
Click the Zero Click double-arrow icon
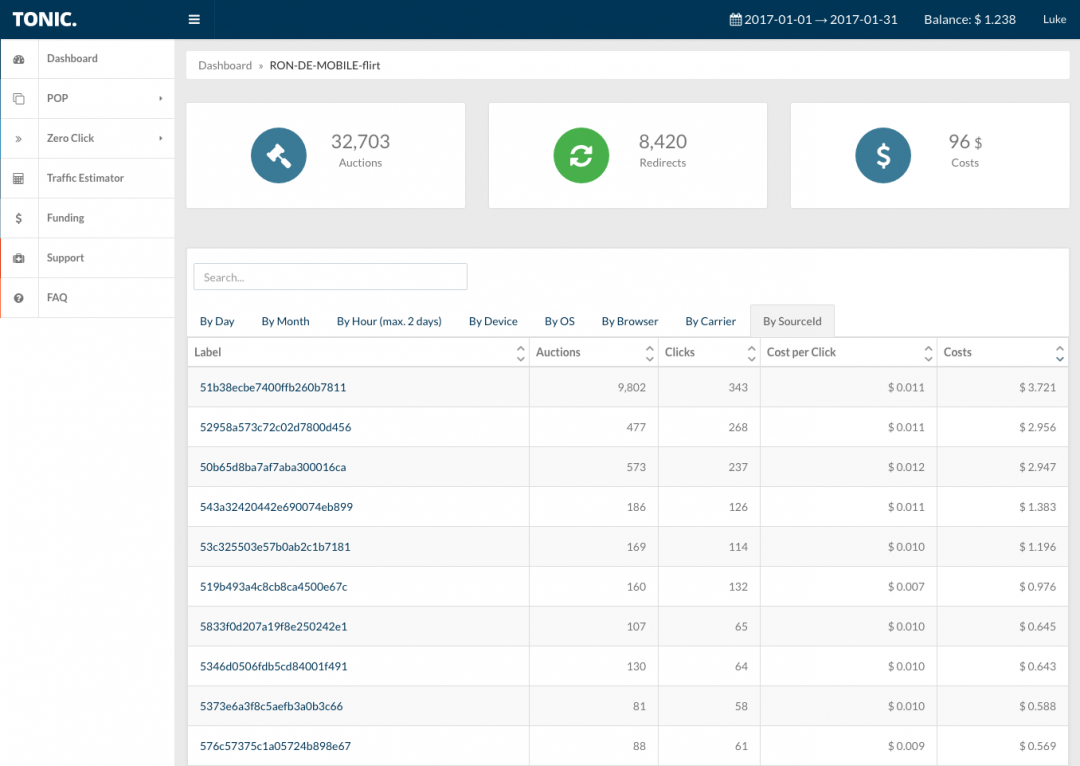pos(18,139)
